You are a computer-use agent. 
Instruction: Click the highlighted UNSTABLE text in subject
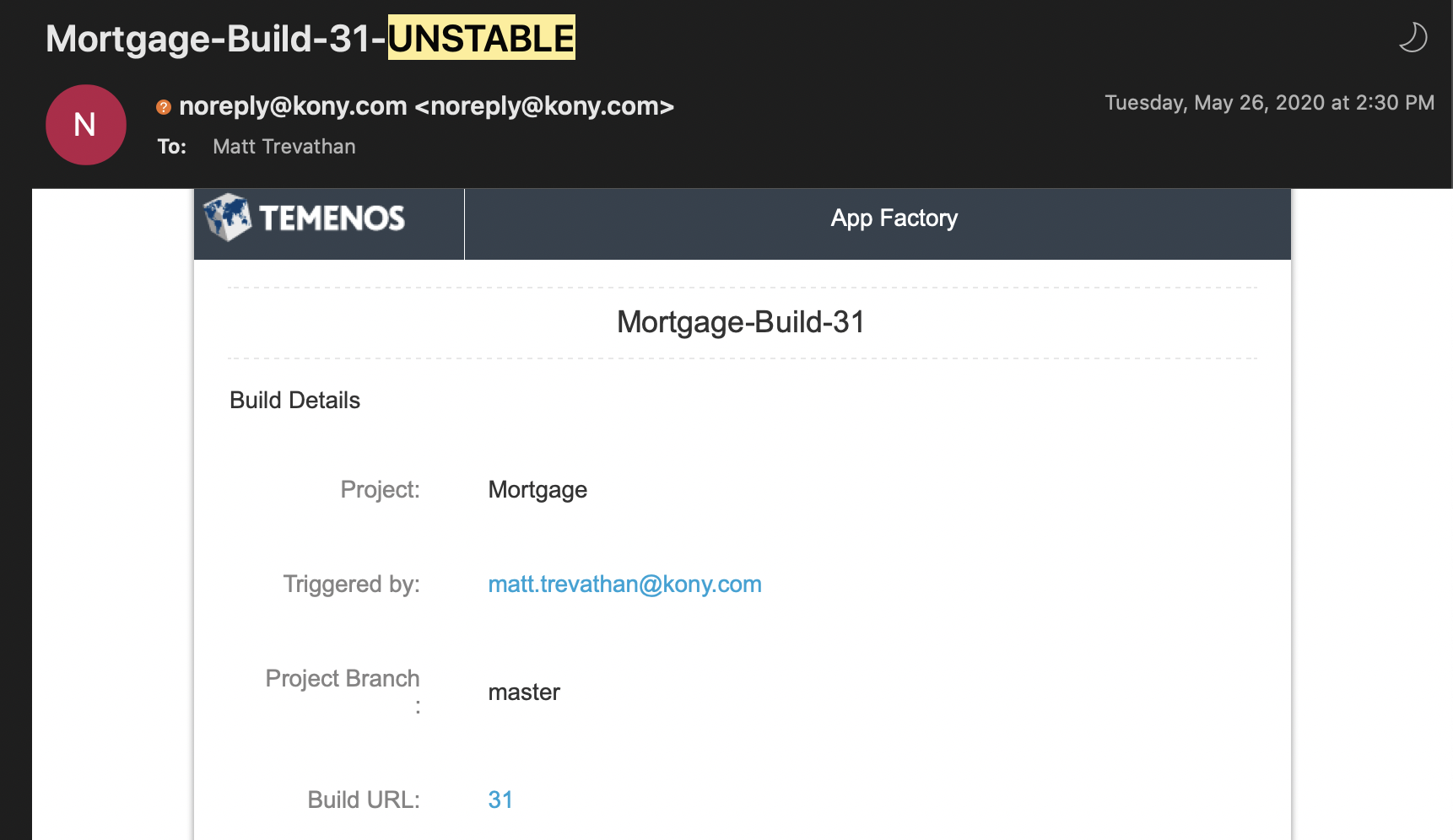pos(480,37)
